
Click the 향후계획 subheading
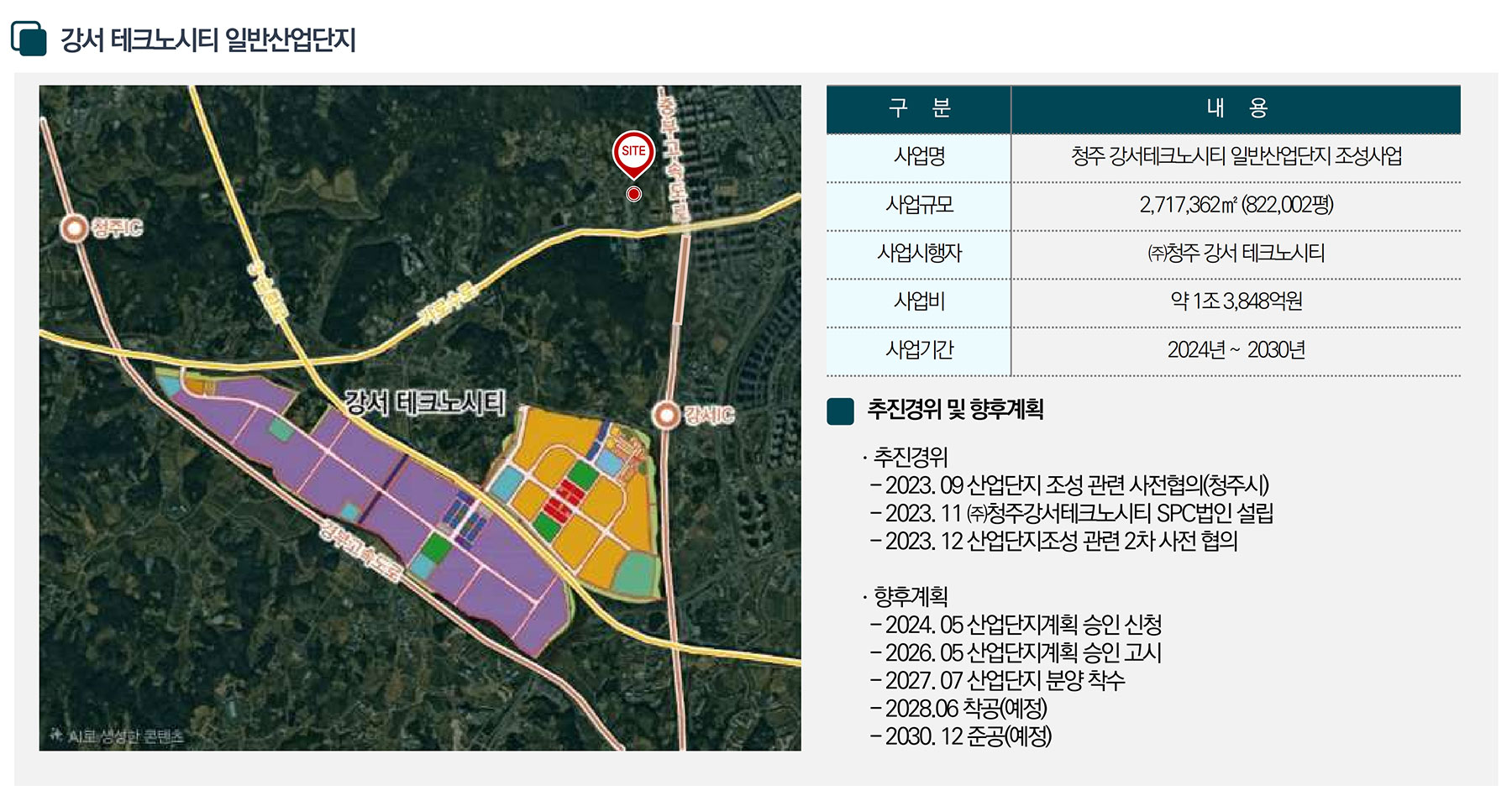point(911,597)
